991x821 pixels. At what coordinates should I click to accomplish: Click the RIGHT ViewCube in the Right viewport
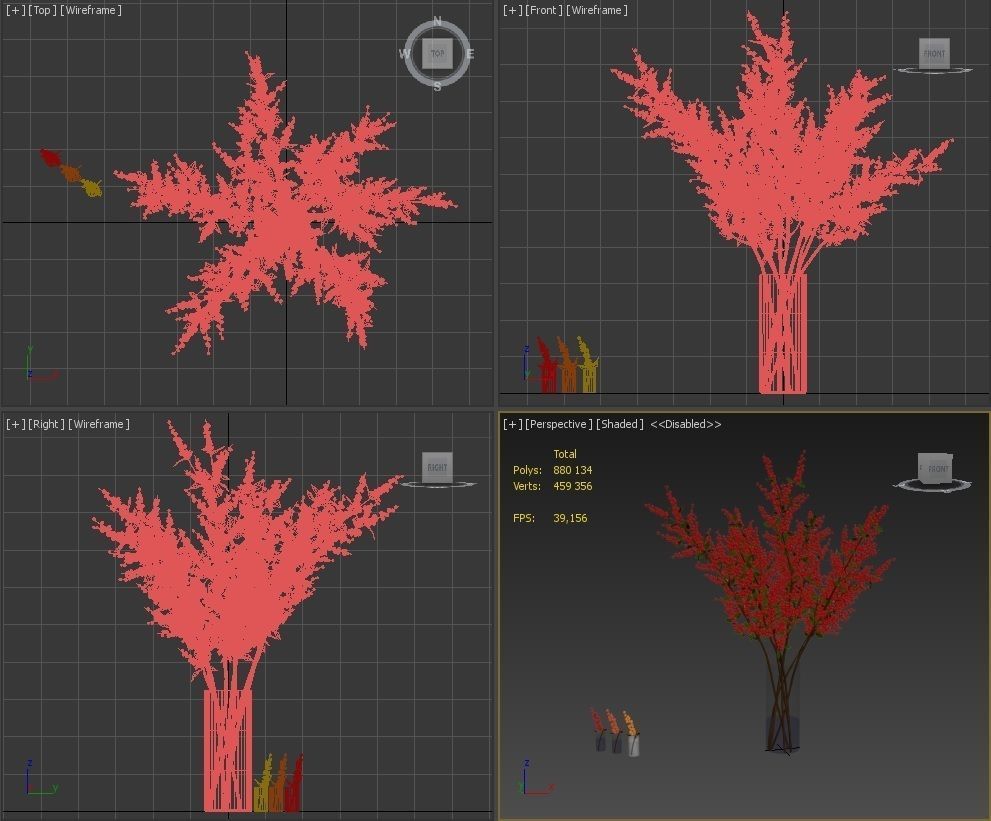point(437,468)
